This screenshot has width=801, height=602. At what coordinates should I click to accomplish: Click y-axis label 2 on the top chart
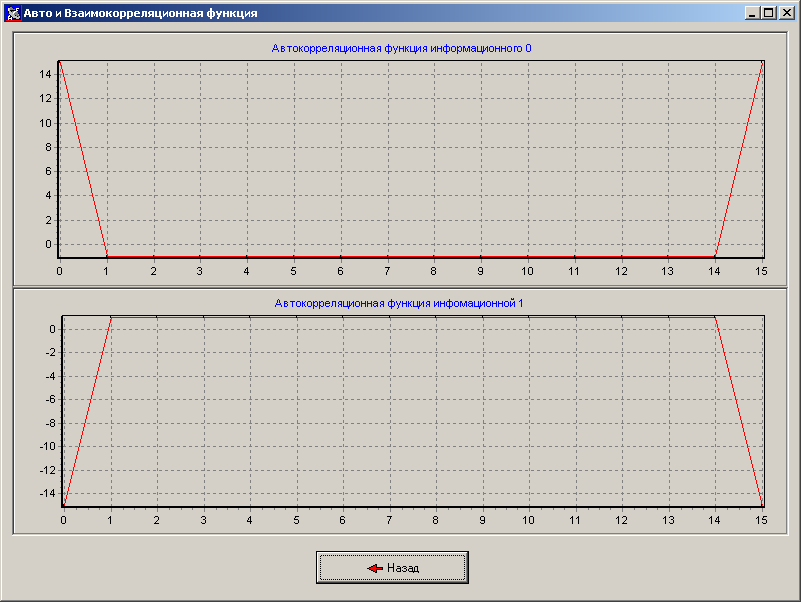(49, 220)
